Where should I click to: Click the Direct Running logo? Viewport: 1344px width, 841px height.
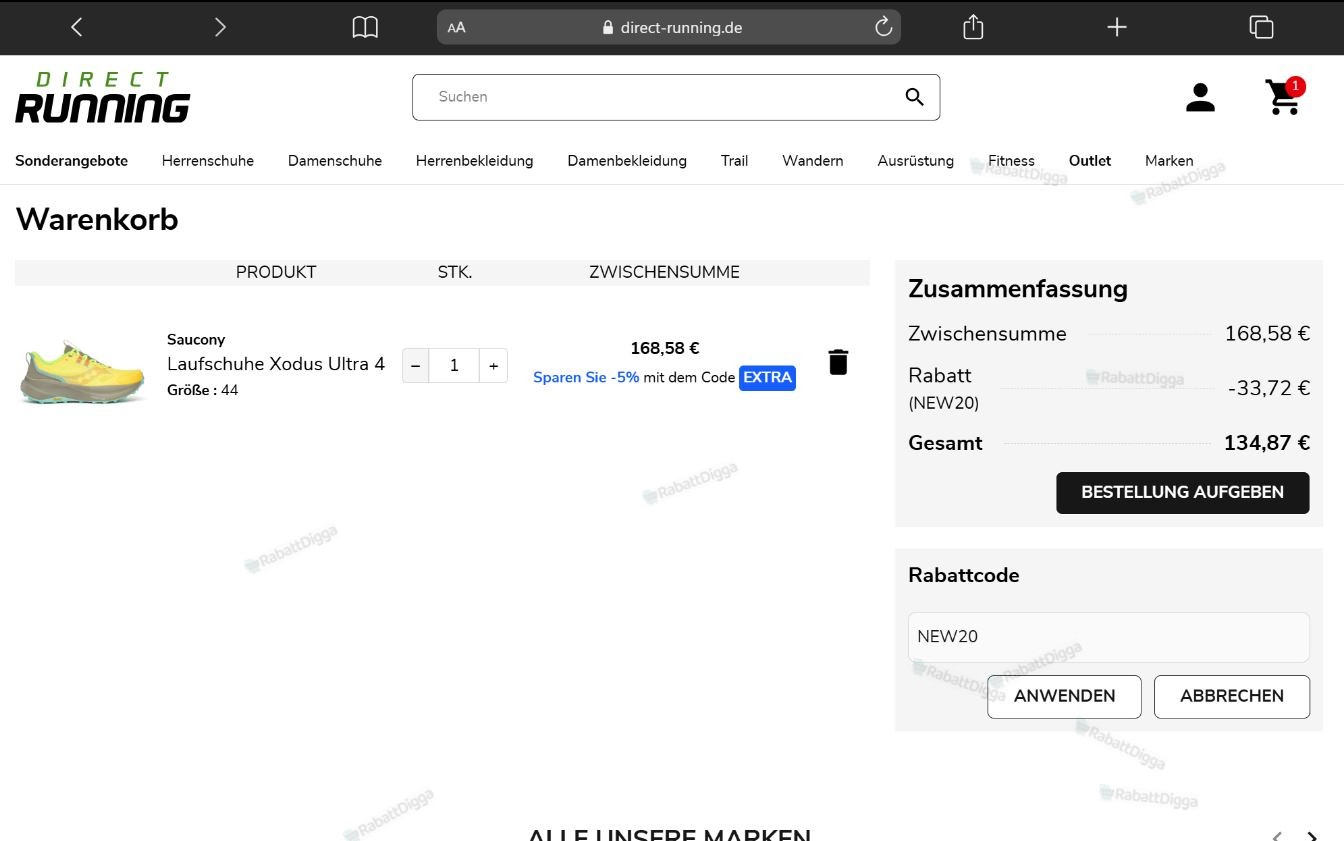(102, 97)
